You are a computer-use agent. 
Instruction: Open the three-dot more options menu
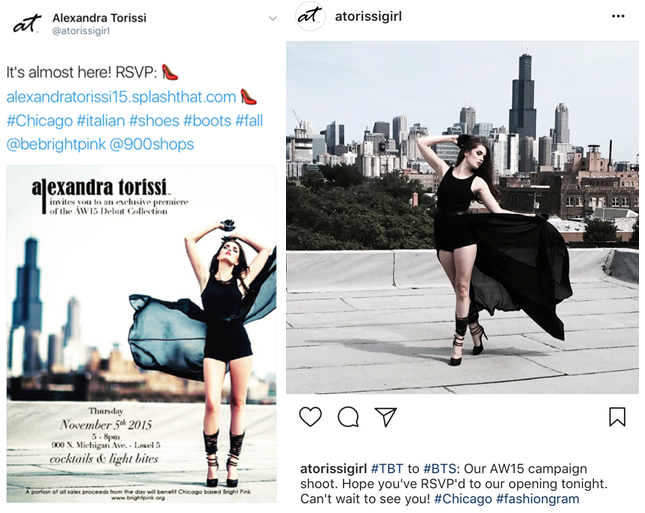pyautogui.click(x=618, y=16)
